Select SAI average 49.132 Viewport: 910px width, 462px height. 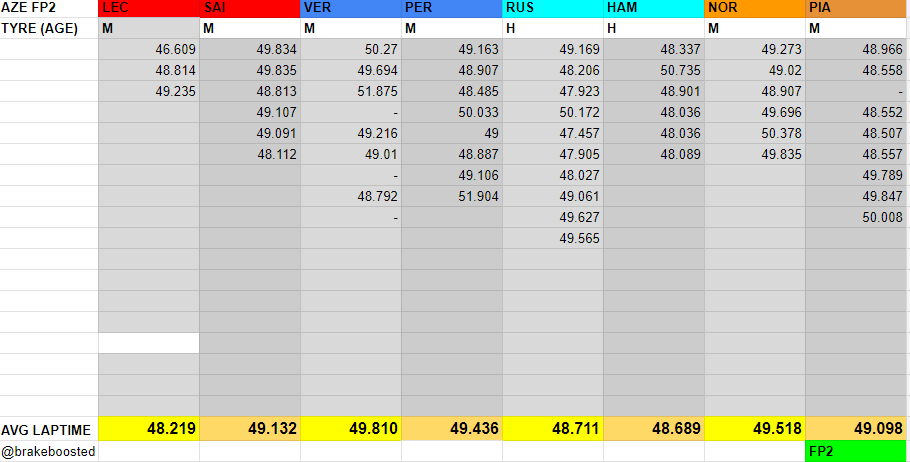pos(250,429)
